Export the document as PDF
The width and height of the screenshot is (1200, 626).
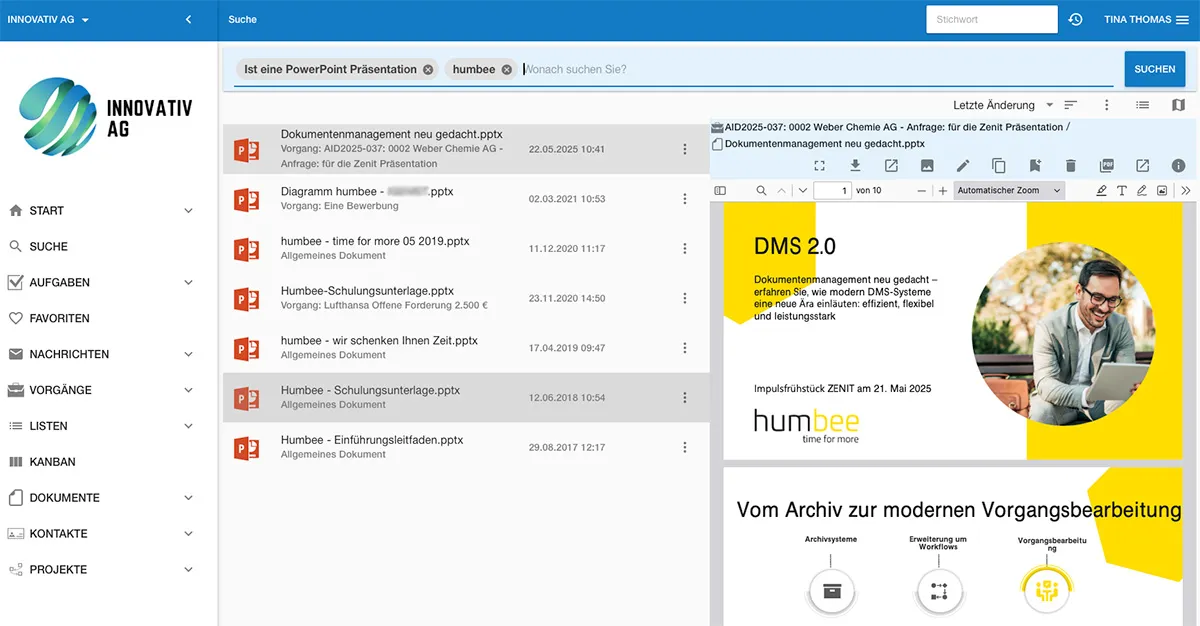1106,165
